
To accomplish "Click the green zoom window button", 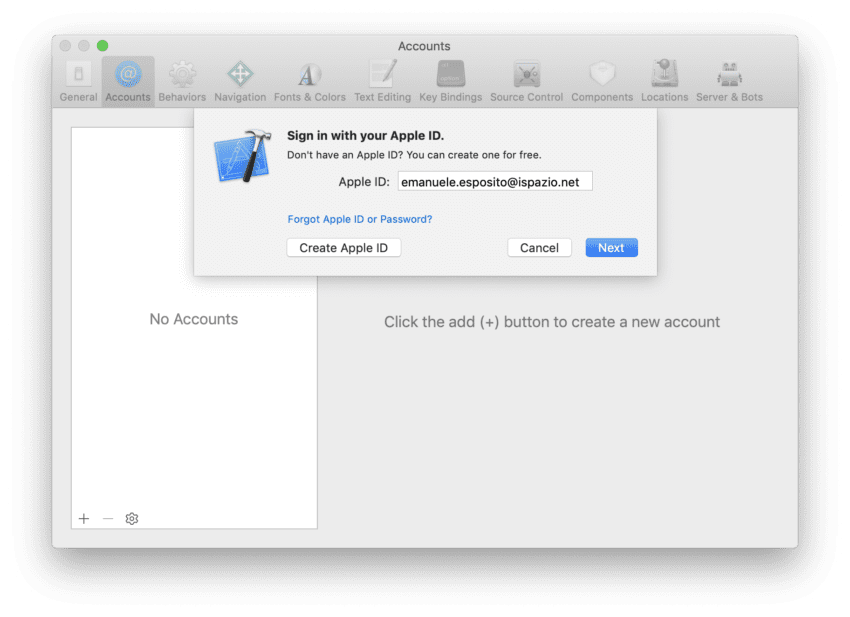I will click(102, 46).
